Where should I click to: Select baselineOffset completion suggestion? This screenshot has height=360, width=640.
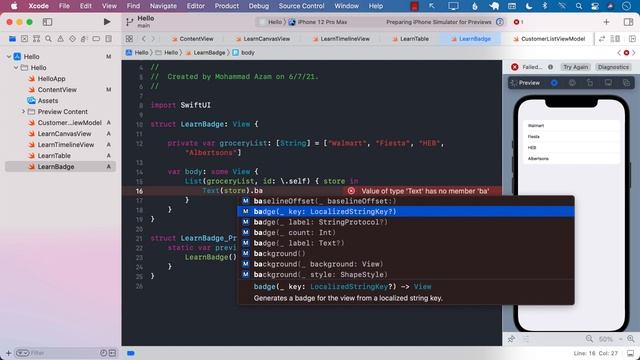tap(406, 201)
